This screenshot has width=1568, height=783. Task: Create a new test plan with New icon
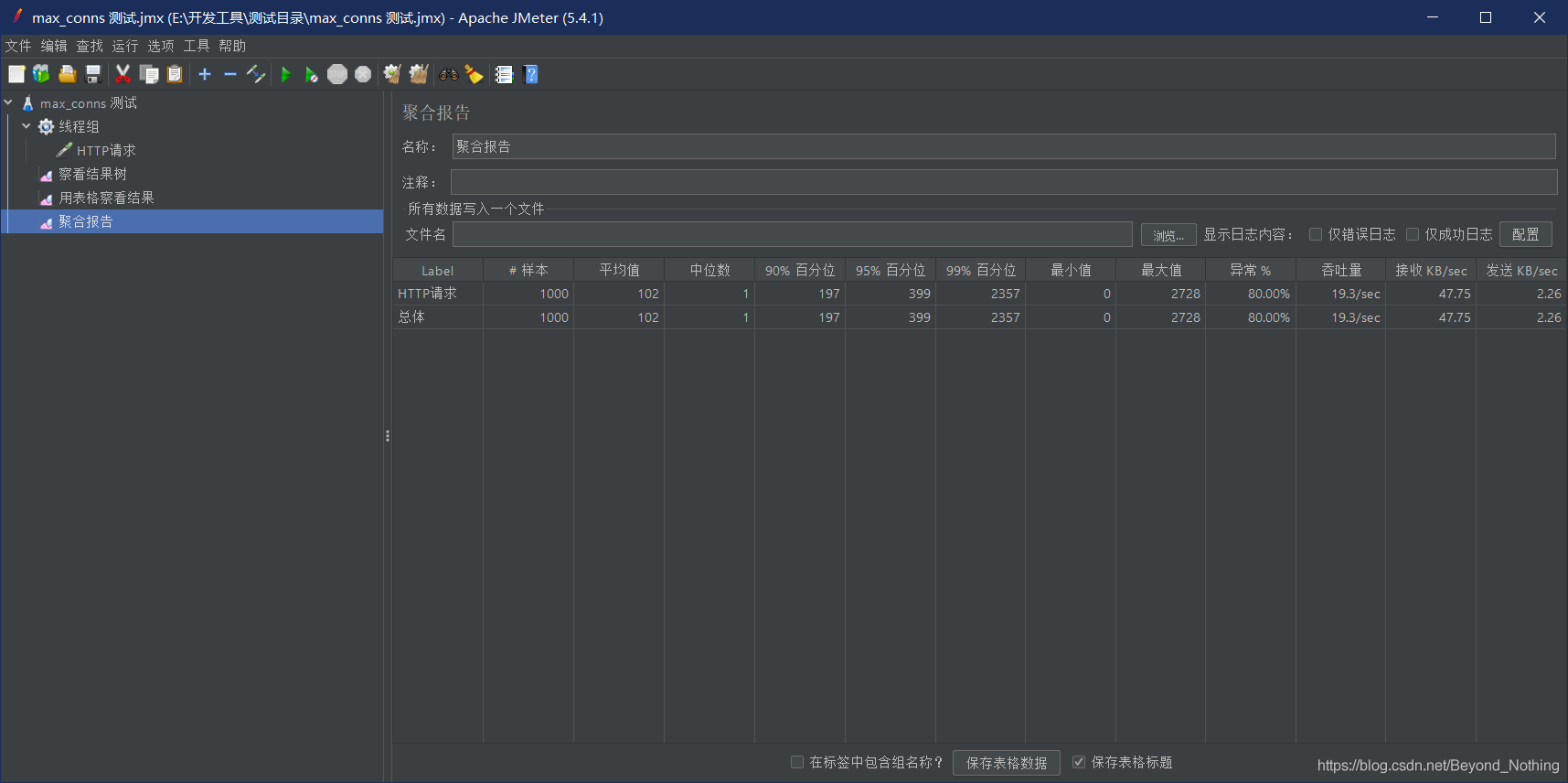[x=16, y=74]
